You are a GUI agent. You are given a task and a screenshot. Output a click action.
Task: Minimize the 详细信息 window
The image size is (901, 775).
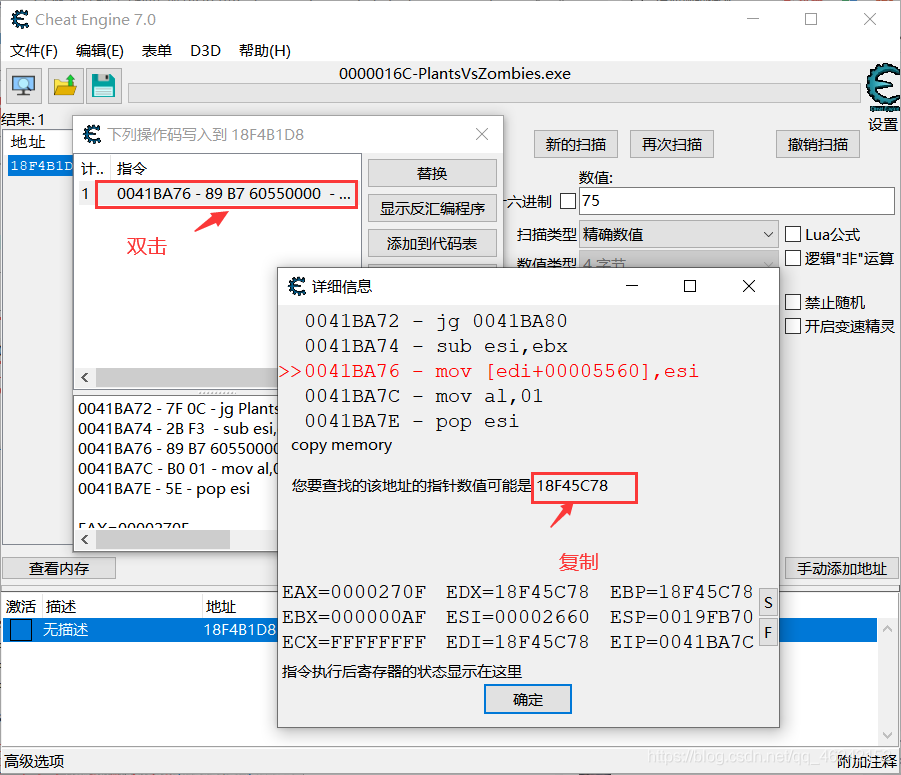632,286
